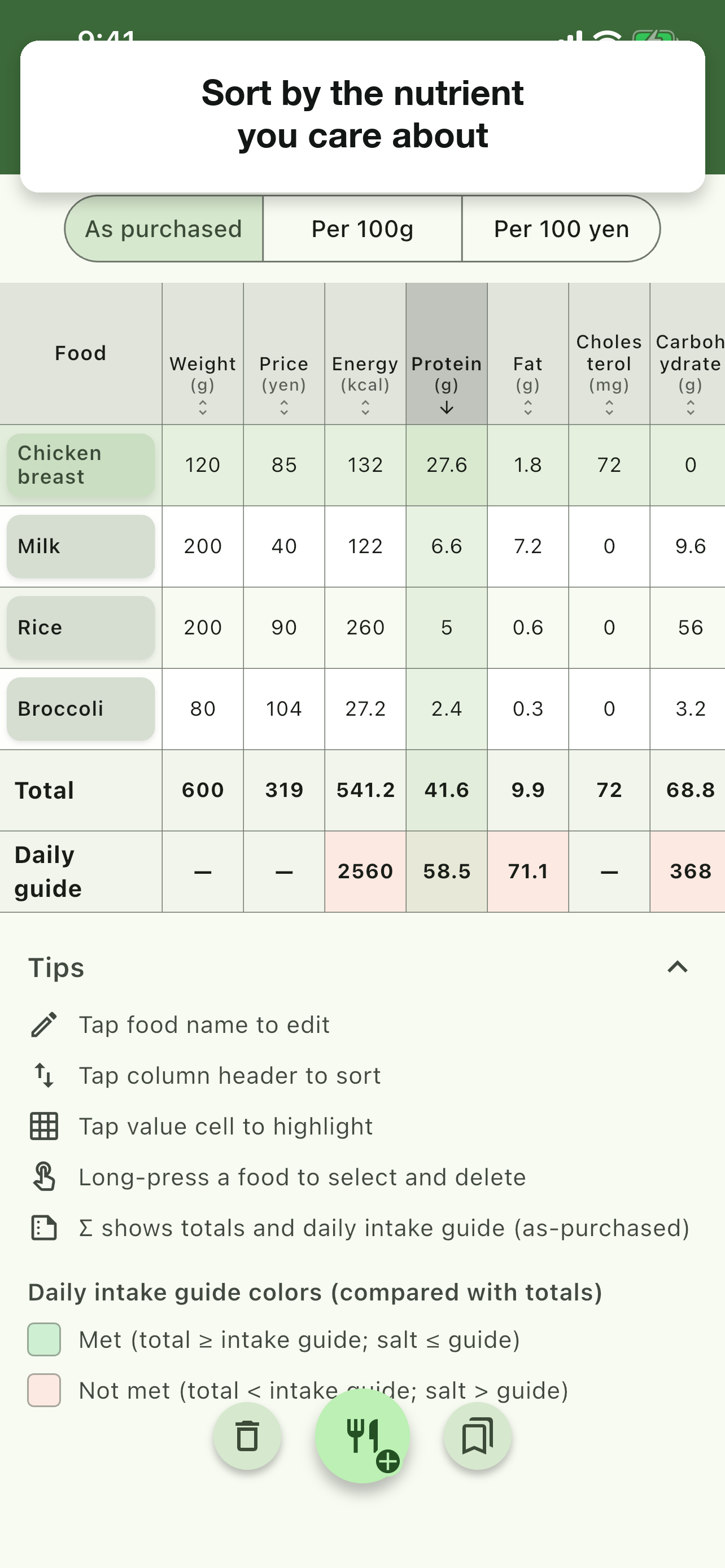
Task: Click the totals document icon in tips
Action: click(x=44, y=1228)
